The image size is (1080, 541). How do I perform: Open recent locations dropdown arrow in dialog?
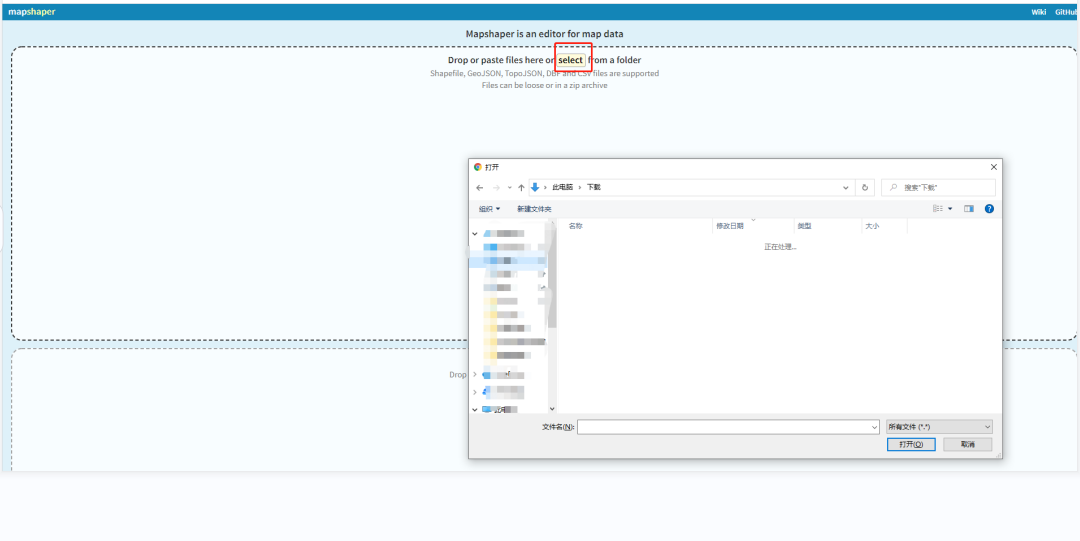(510, 187)
